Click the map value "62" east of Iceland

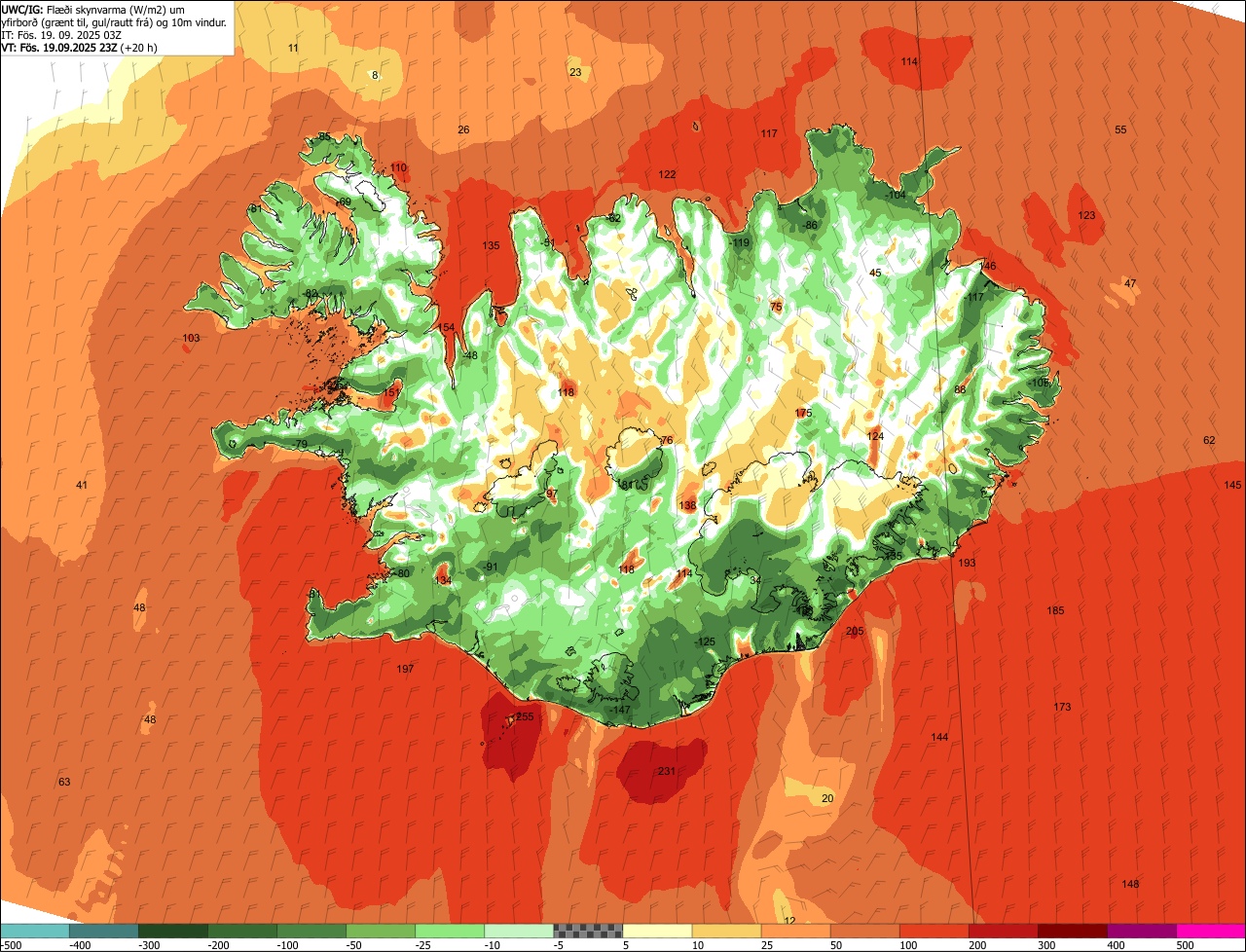click(x=1209, y=440)
